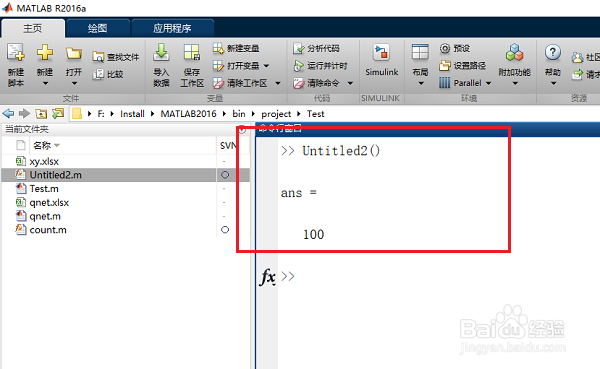This screenshot has height=369, width=600.
Task: Expand the Open (打开) dropdown arrow
Action: (x=74, y=83)
